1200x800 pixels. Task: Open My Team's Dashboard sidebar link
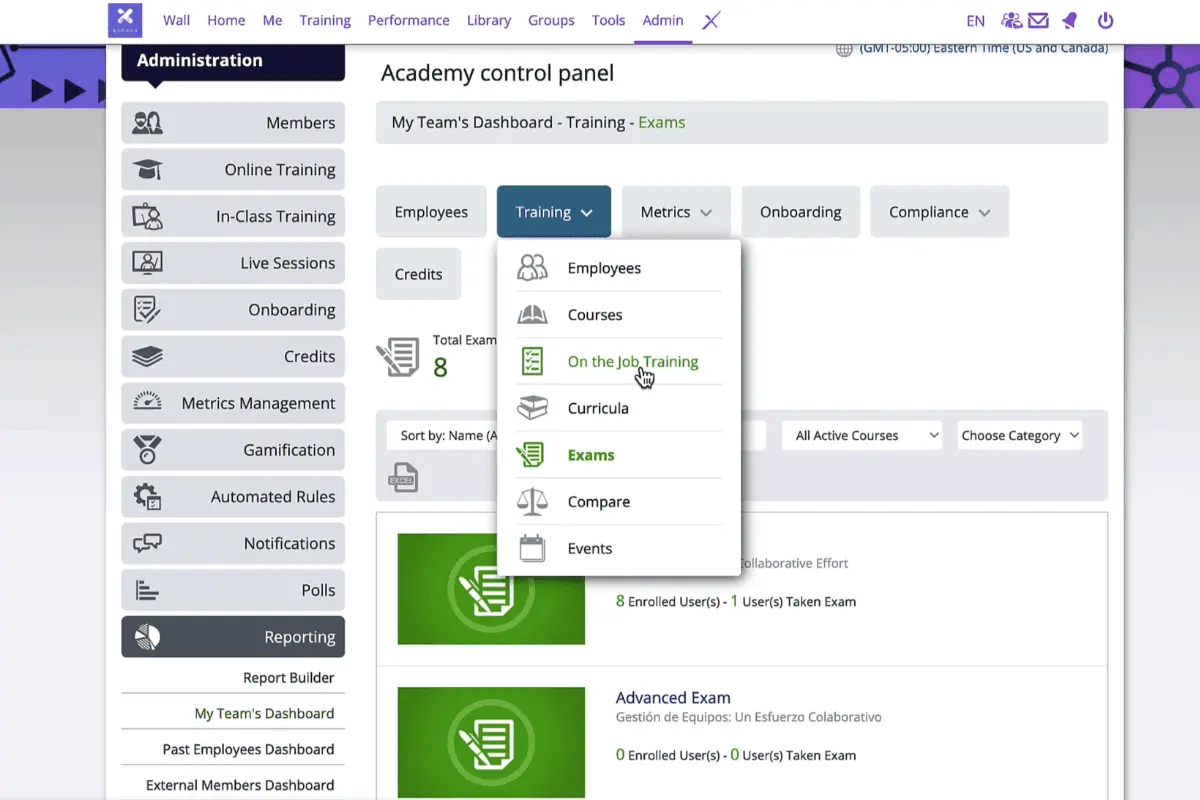(264, 713)
